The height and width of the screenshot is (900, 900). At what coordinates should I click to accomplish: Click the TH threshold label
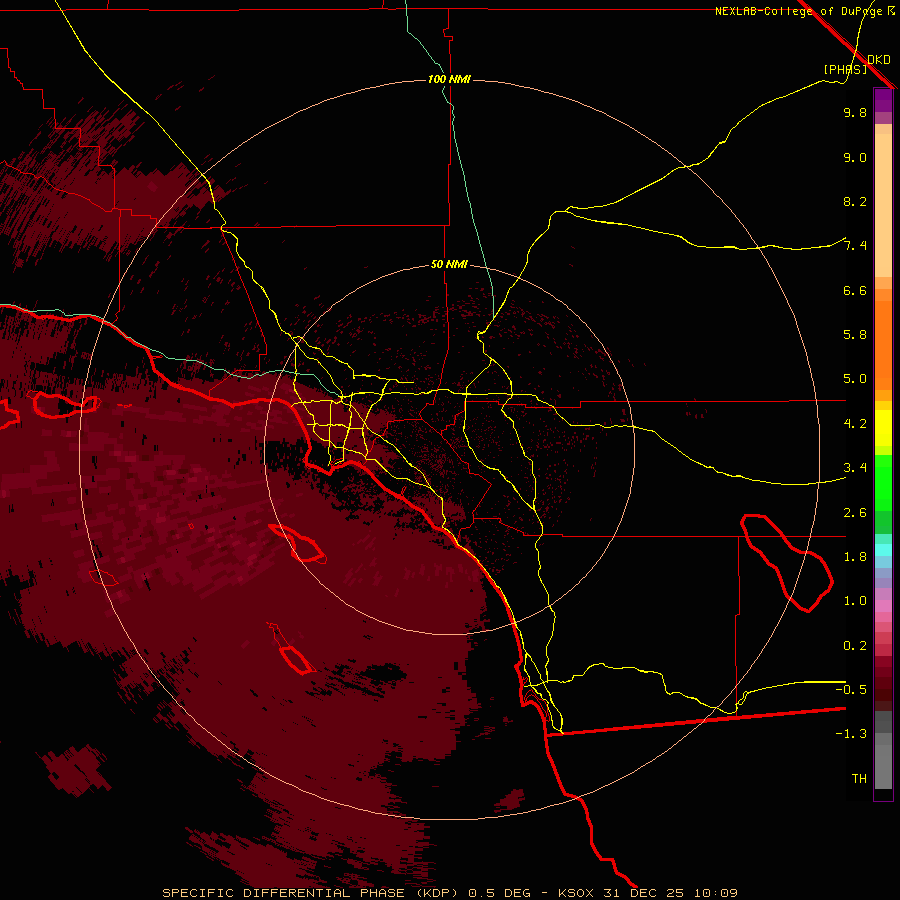click(x=859, y=779)
